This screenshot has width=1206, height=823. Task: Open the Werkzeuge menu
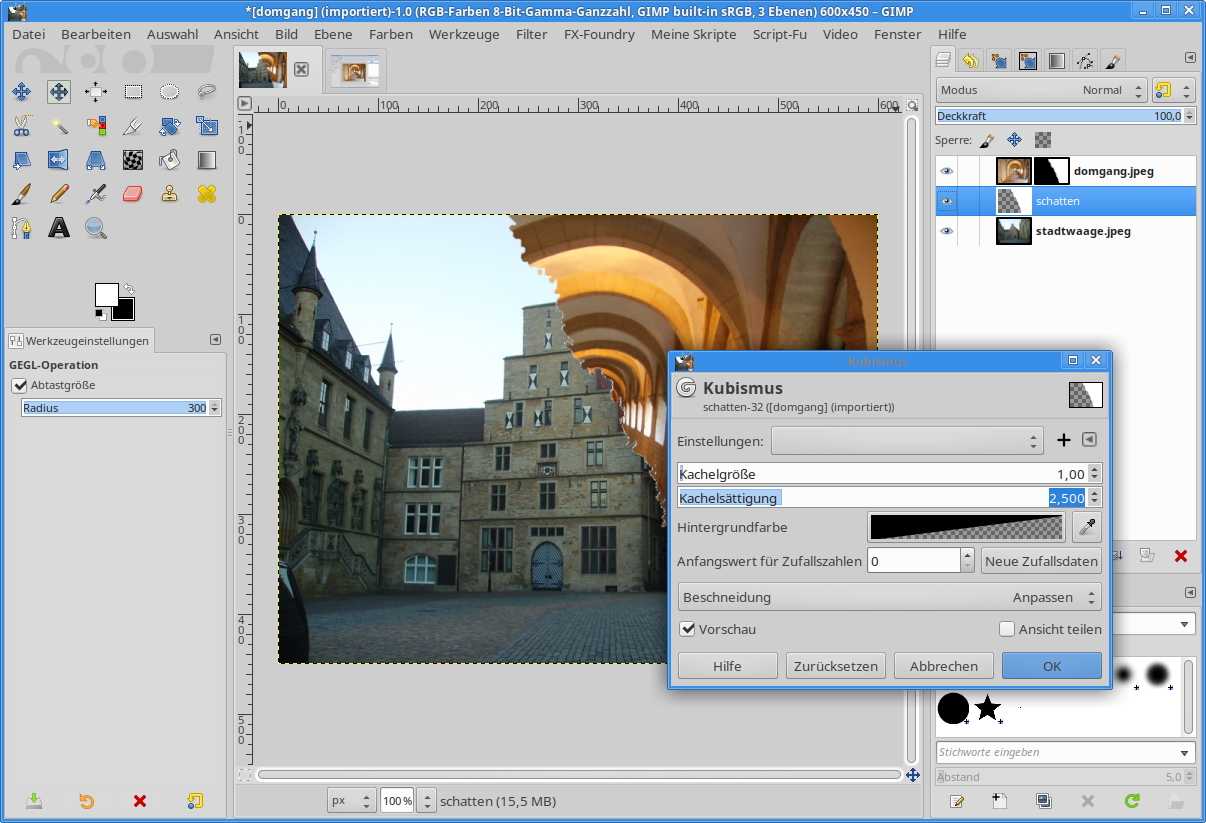click(464, 34)
